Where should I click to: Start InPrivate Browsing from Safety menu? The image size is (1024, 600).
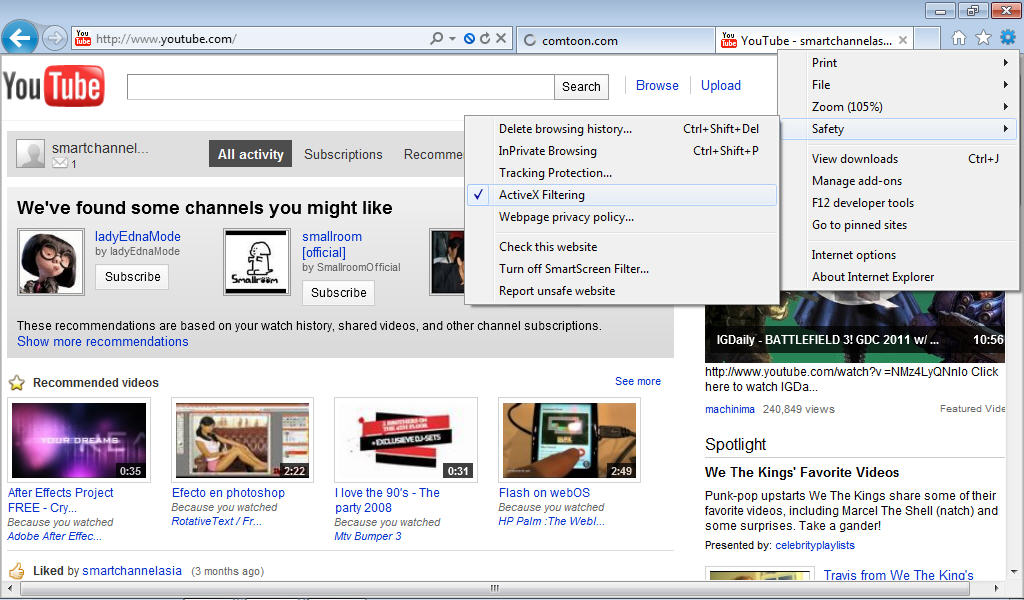(x=622, y=151)
